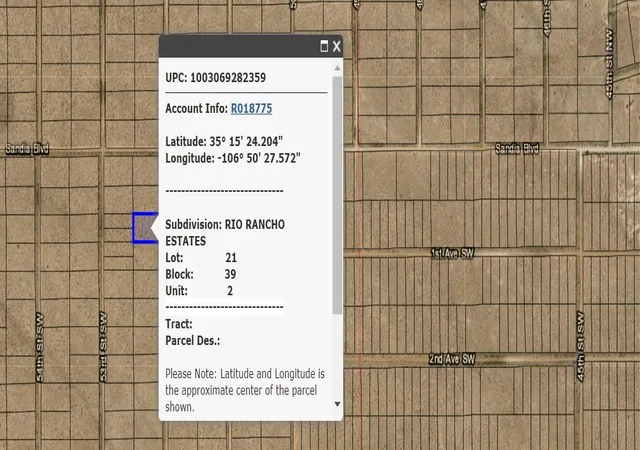Image resolution: width=640 pixels, height=450 pixels.
Task: Click Sandia Blvd label on left side
Action: click(x=27, y=149)
